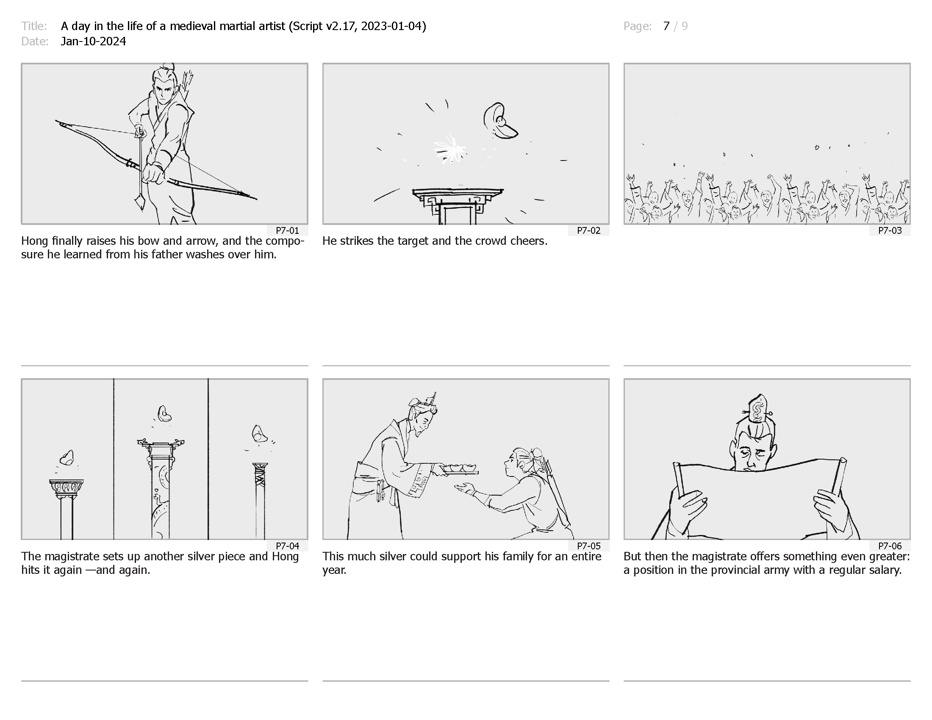The width and height of the screenshot is (932, 720).
Task: Click caption starting 'Hong finally raises his bow'
Action: [x=163, y=248]
